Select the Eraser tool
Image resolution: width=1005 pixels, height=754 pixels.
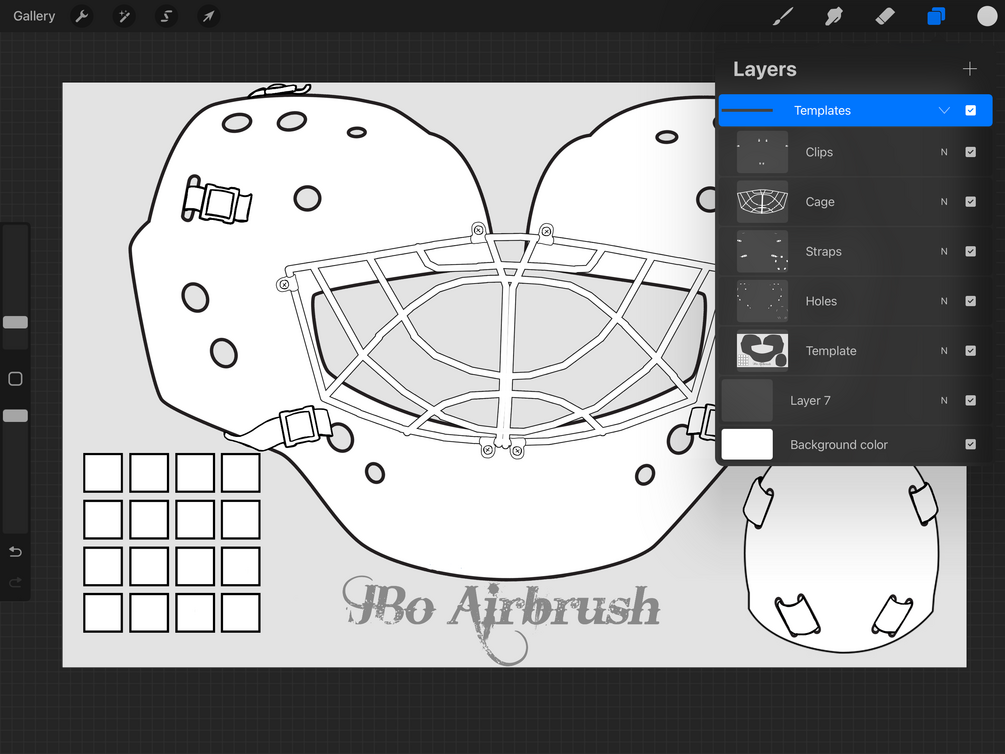tap(884, 16)
